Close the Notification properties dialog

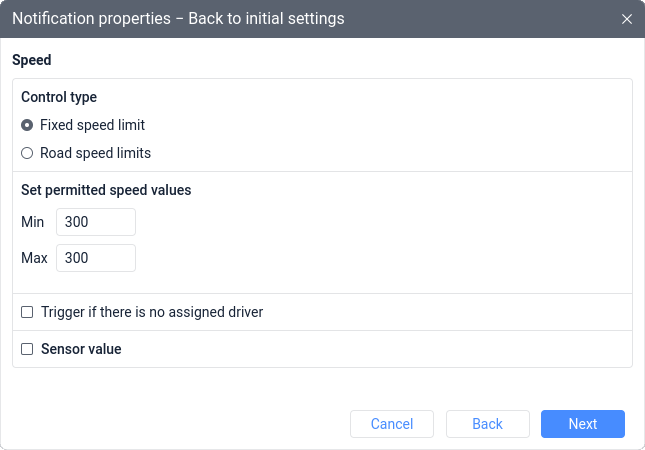click(626, 19)
